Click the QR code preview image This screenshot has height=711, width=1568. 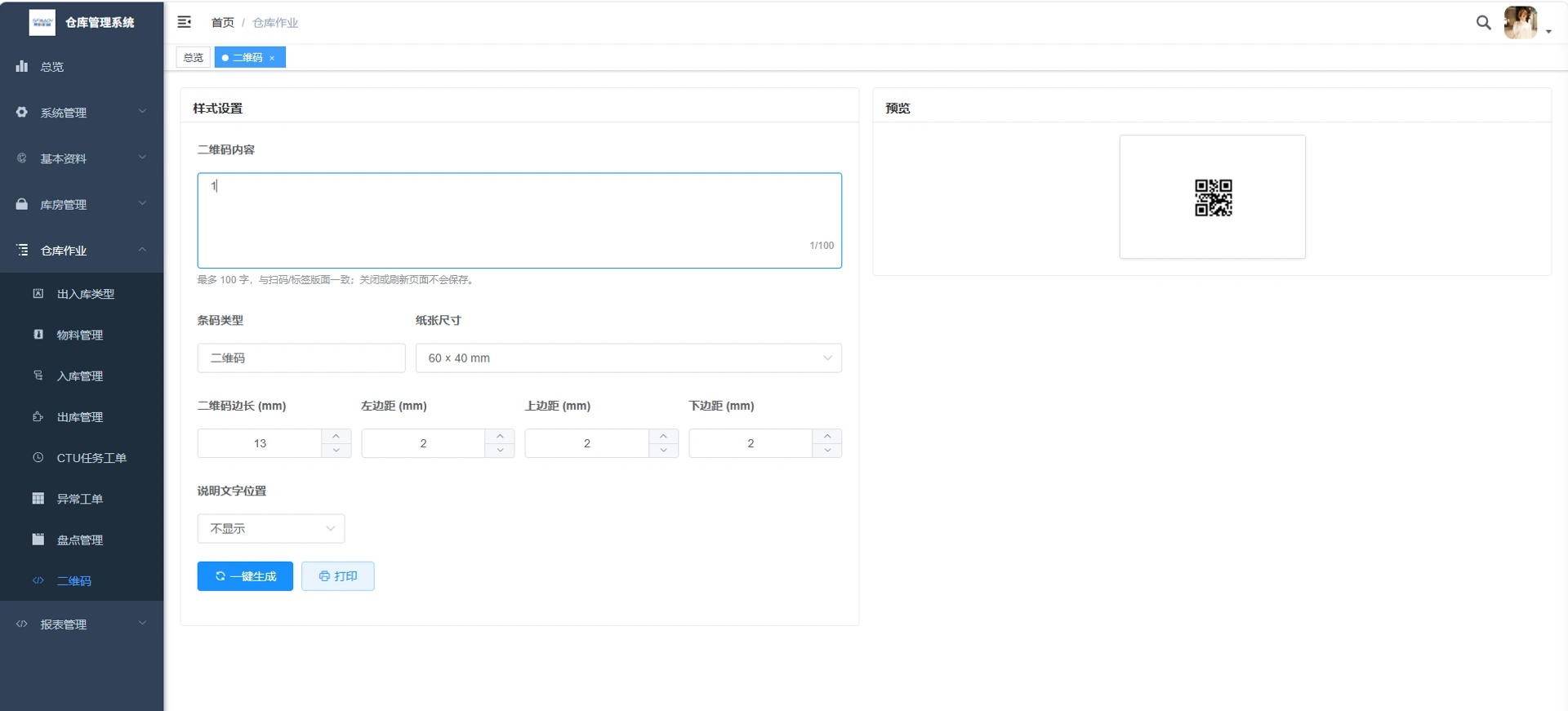click(1213, 198)
